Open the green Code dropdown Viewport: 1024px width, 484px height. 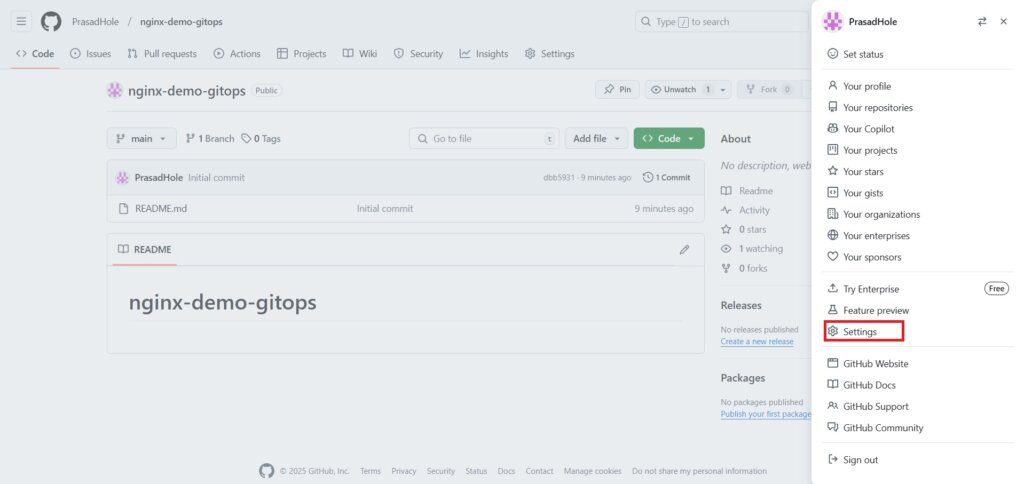point(669,138)
